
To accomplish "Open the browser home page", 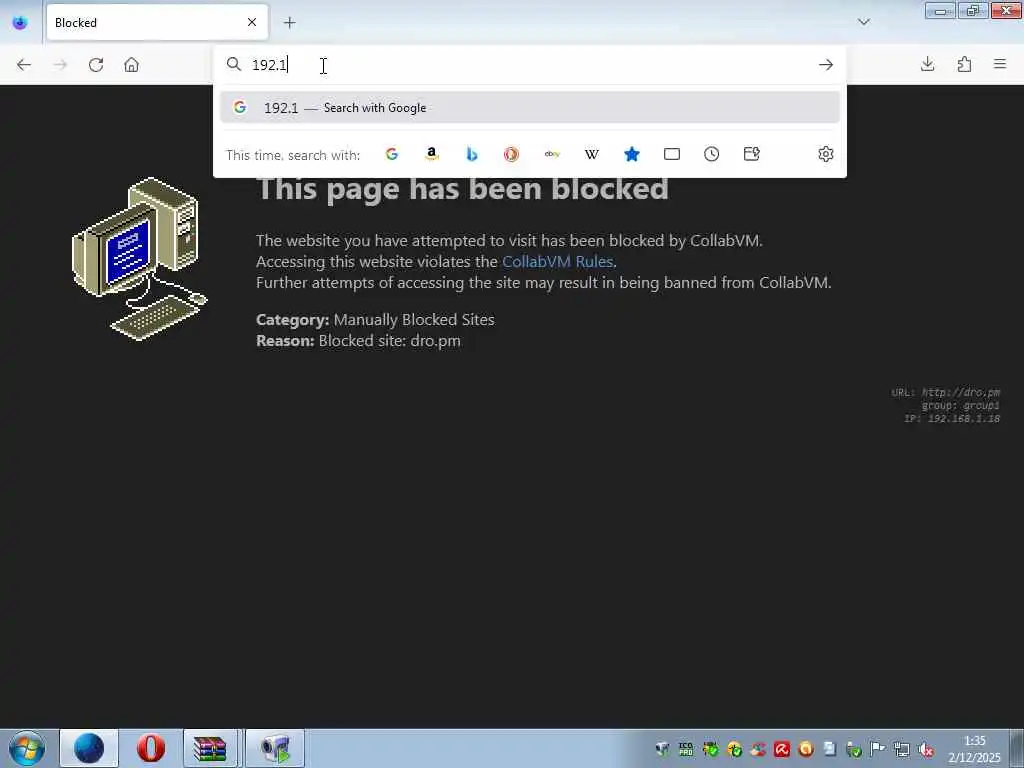I will click(132, 65).
